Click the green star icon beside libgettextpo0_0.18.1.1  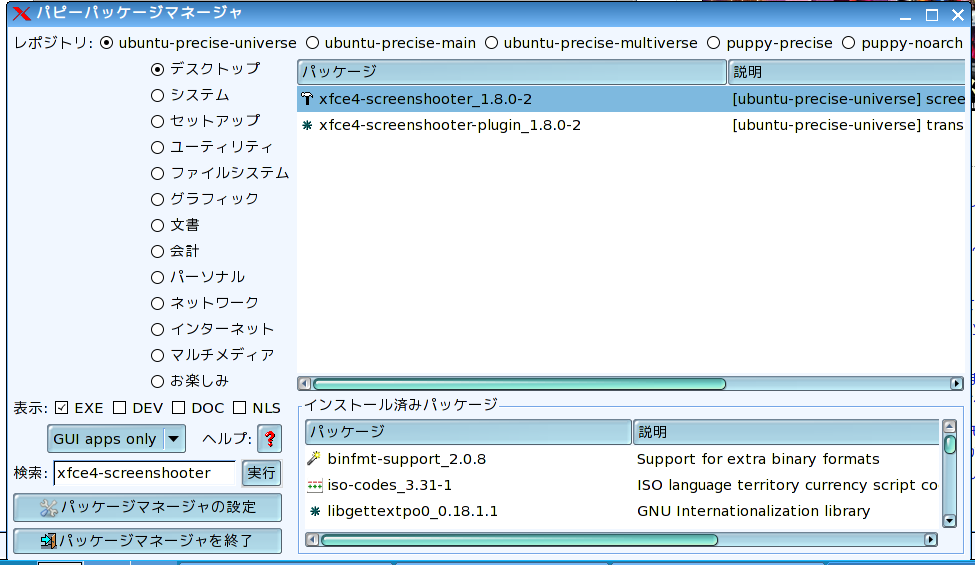click(315, 511)
